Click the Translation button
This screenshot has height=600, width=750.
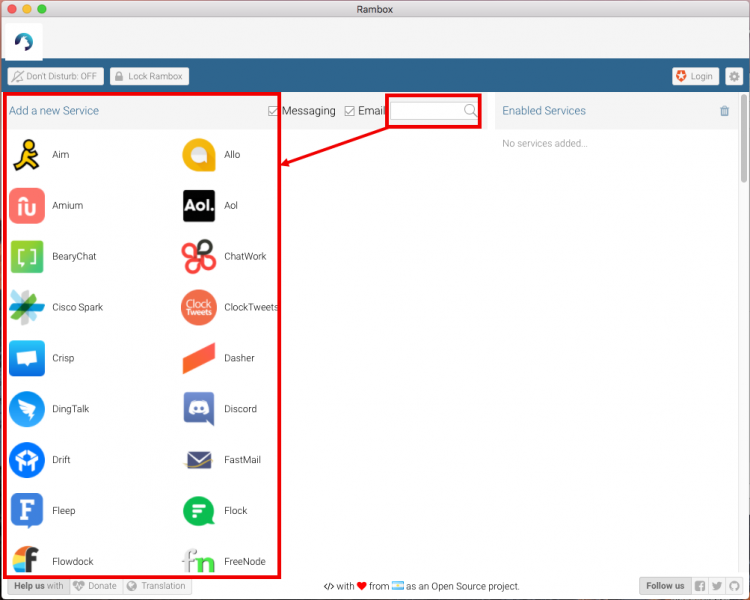156,586
